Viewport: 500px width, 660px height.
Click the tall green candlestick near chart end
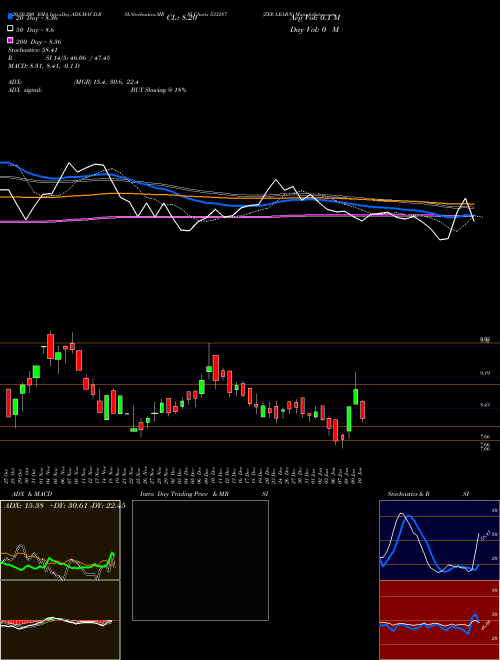[349, 418]
